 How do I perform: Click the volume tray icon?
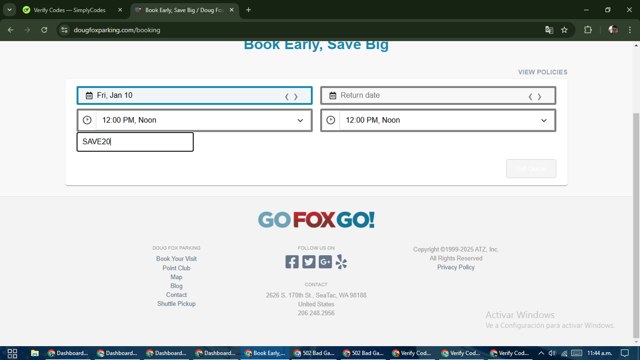pos(552,353)
